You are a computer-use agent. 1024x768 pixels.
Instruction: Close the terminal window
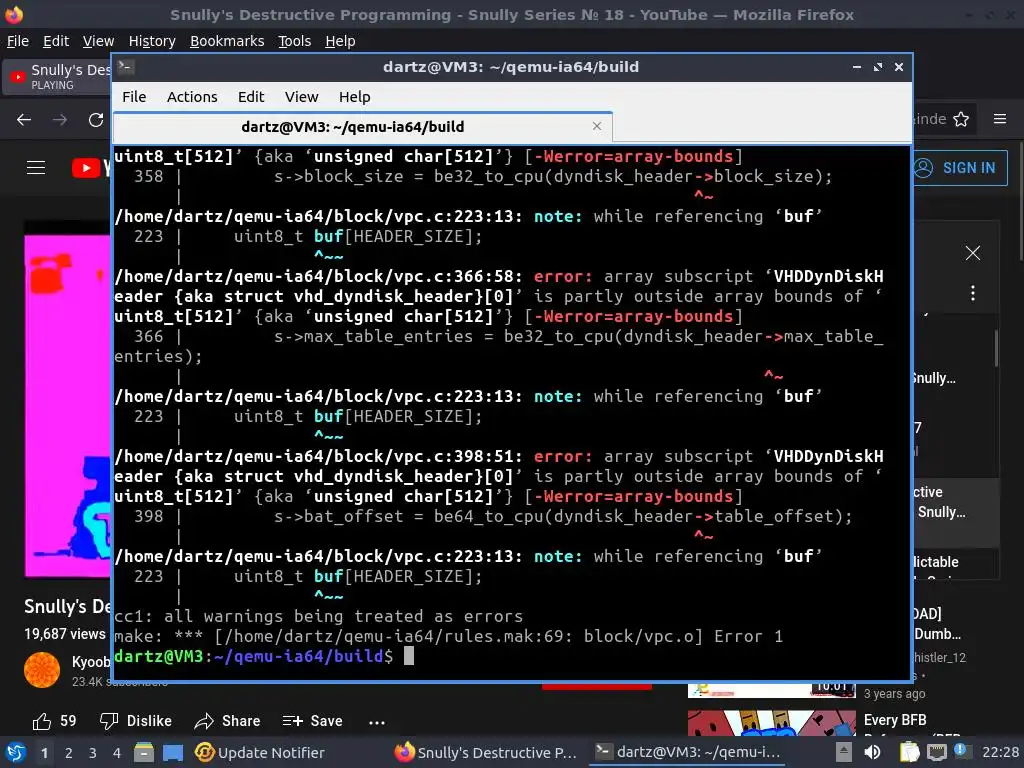[899, 67]
